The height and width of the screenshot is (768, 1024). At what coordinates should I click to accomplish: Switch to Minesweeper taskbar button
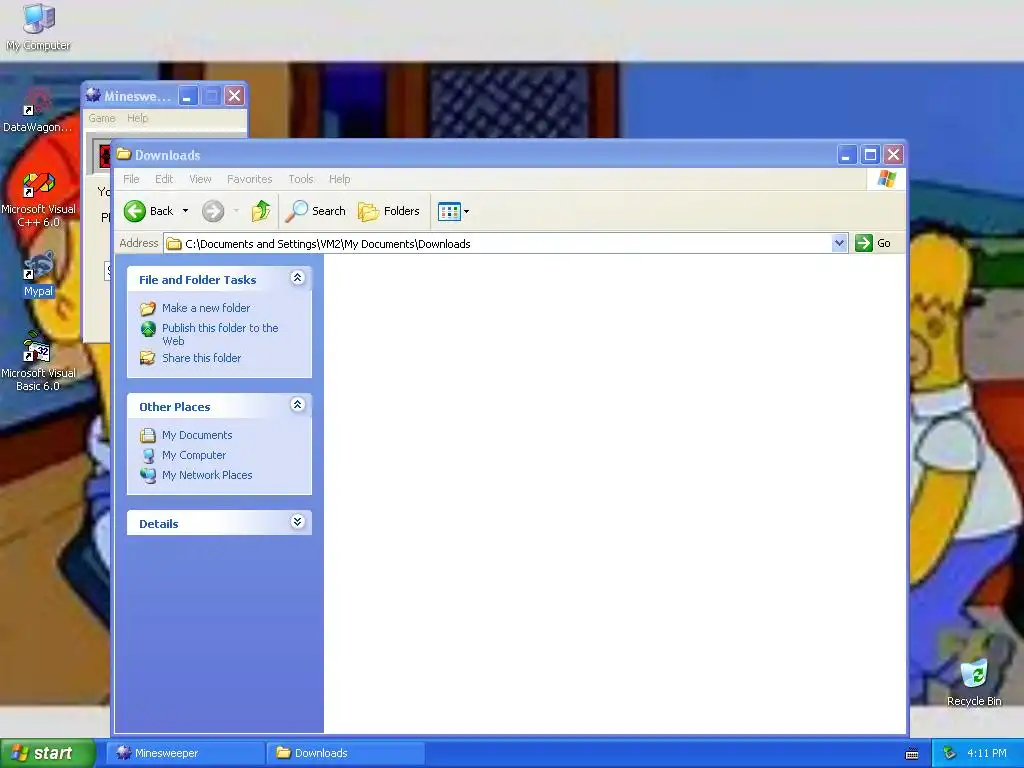[x=185, y=753]
